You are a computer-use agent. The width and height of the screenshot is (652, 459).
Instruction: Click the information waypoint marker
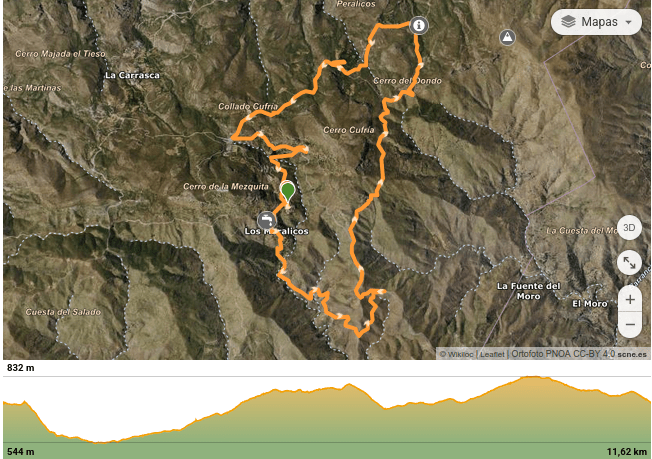[419, 25]
